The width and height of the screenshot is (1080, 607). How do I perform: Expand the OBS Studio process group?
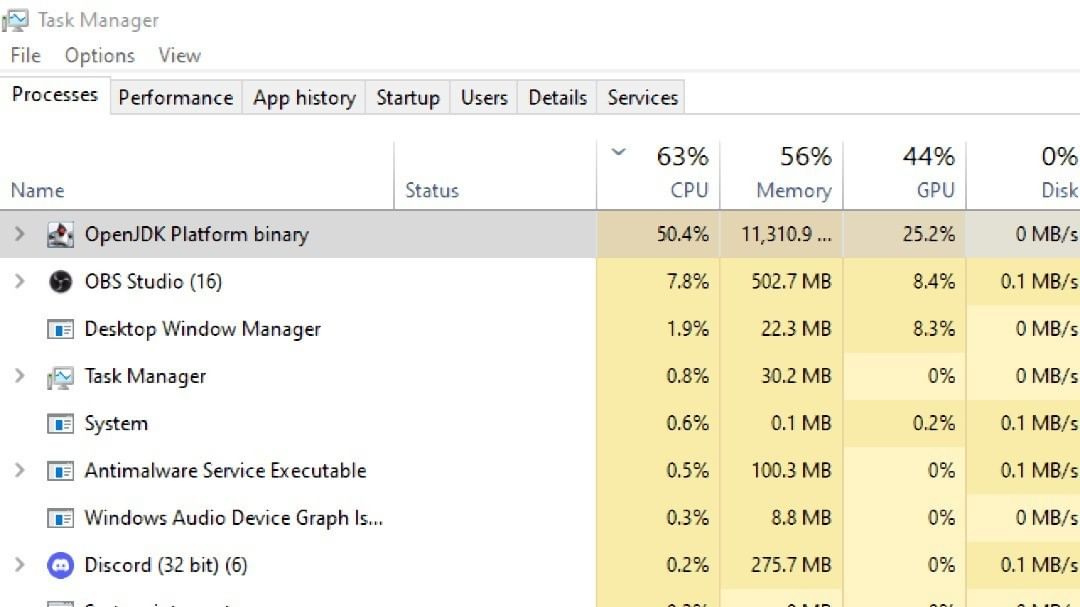pyautogui.click(x=19, y=282)
